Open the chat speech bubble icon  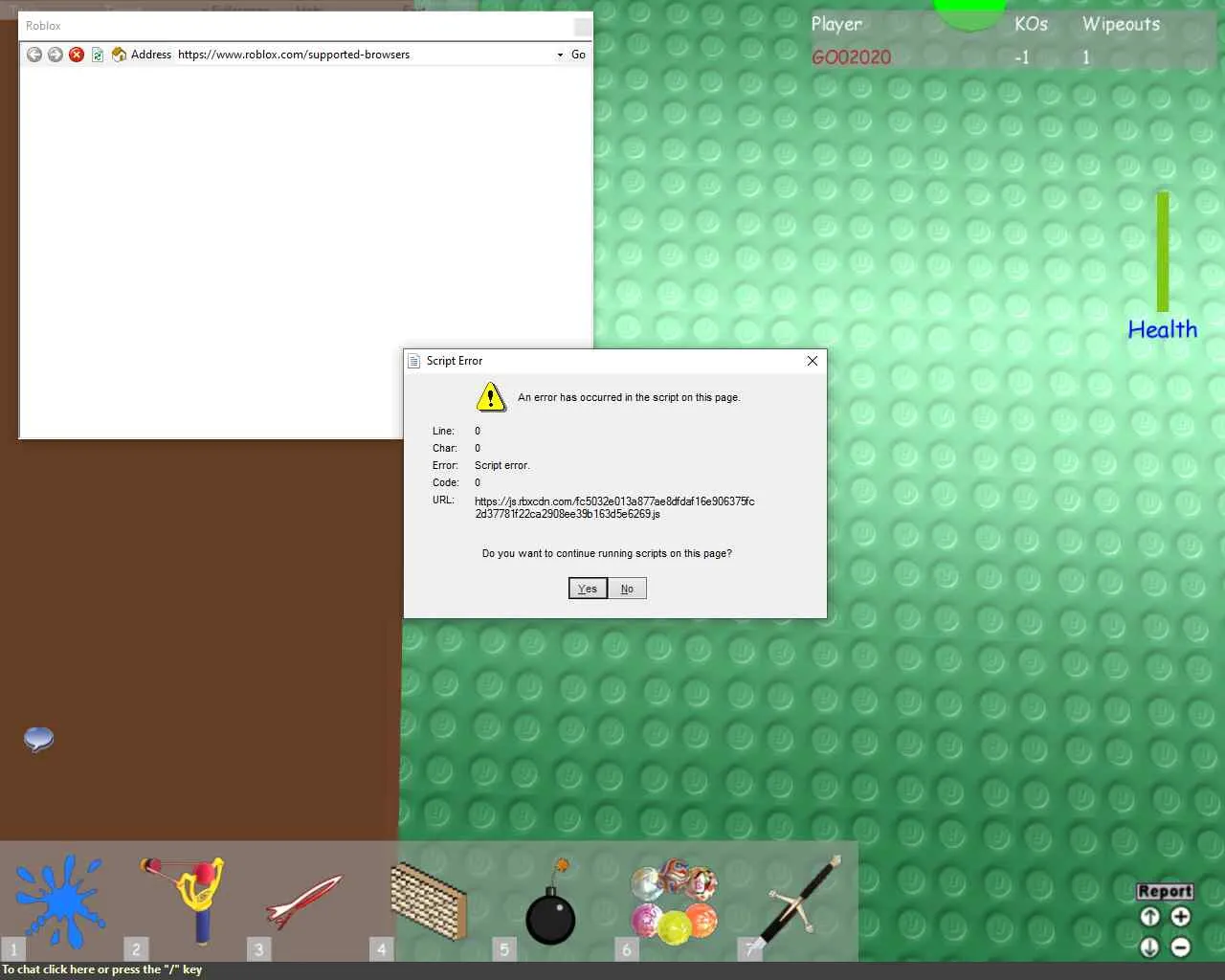pyautogui.click(x=38, y=739)
